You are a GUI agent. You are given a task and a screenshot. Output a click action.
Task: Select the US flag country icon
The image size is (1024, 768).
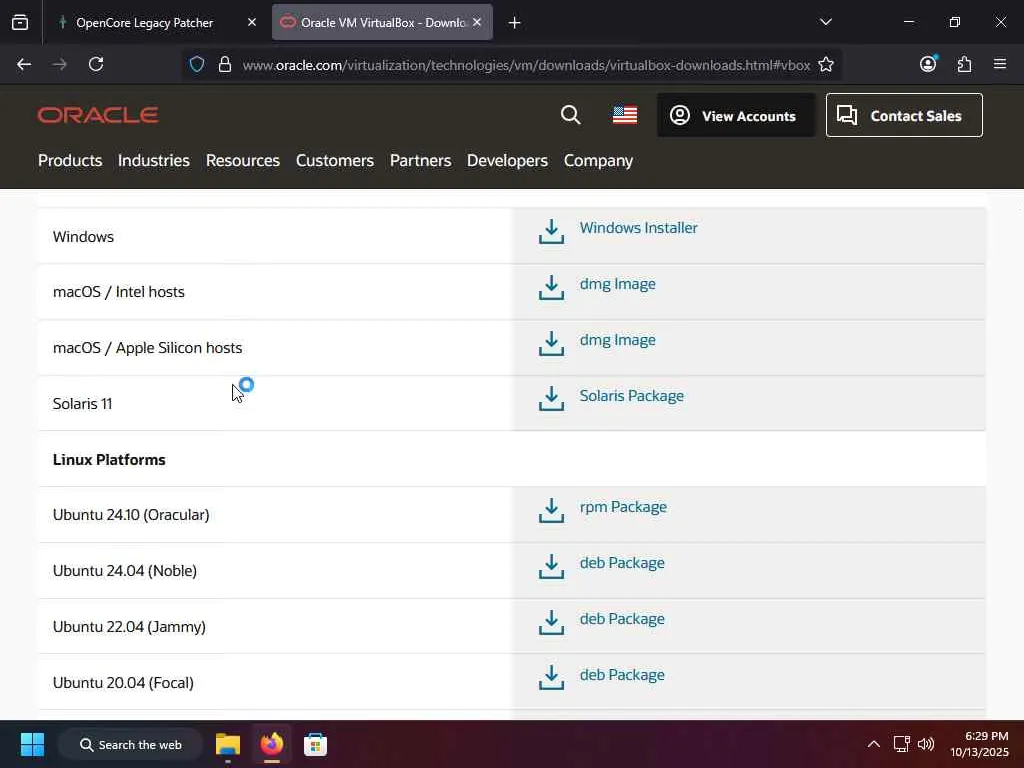[x=625, y=115]
